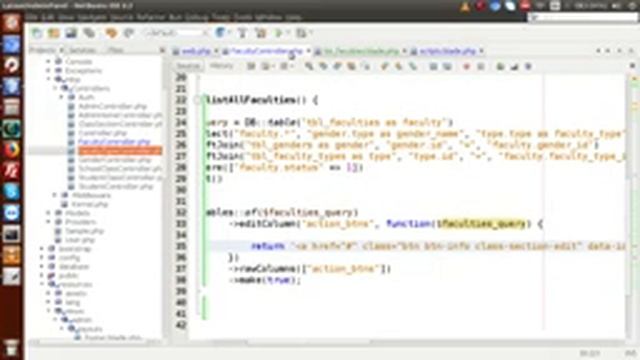This screenshot has height=360, width=640.
Task: Select Kernel.php in project tree
Action: (x=89, y=204)
